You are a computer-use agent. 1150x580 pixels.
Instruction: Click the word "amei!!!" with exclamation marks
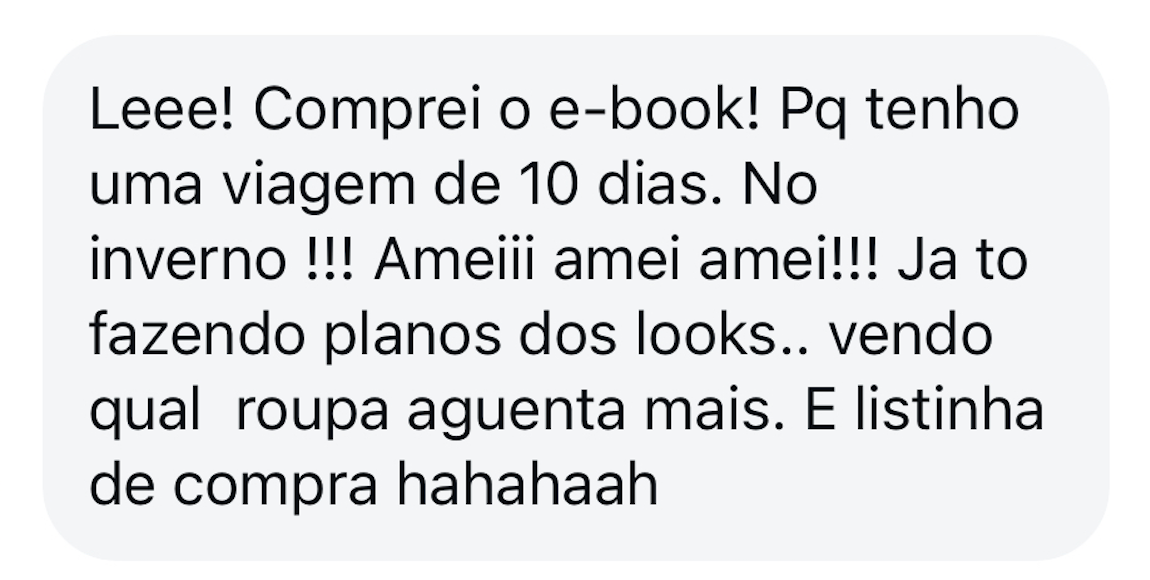(788, 260)
